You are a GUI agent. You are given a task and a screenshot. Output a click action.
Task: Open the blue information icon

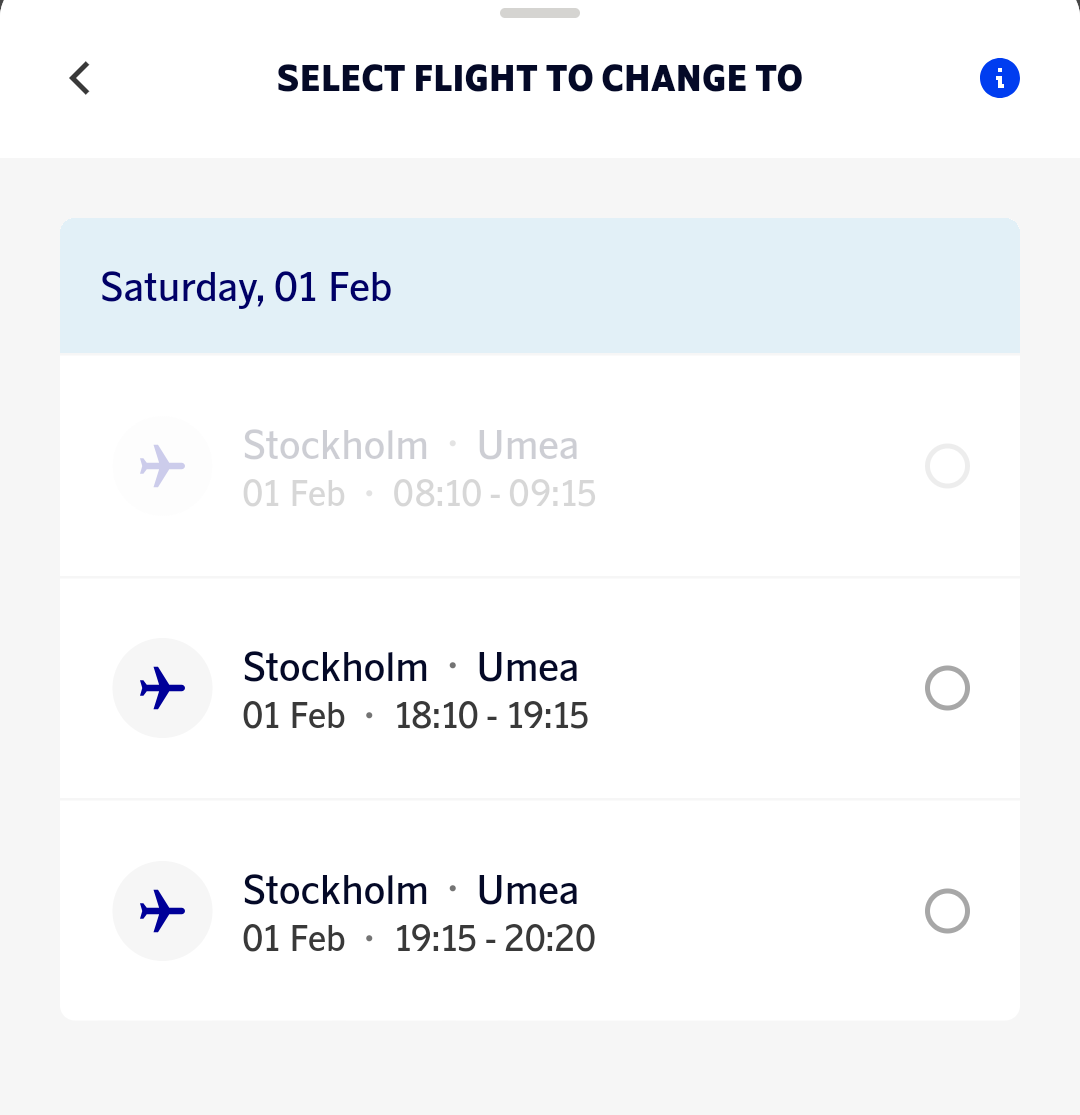tap(999, 78)
